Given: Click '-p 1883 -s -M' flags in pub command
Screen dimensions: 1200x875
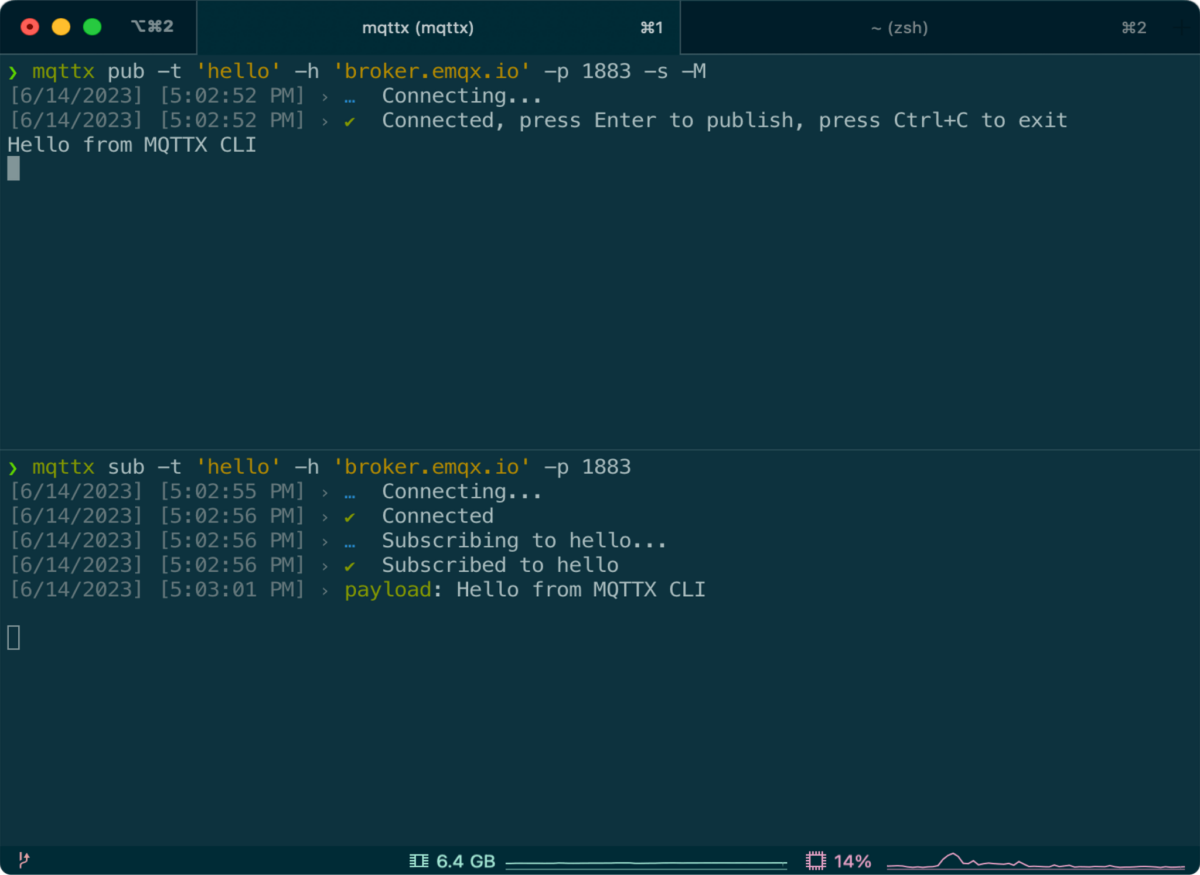Looking at the screenshot, I should coord(625,71).
